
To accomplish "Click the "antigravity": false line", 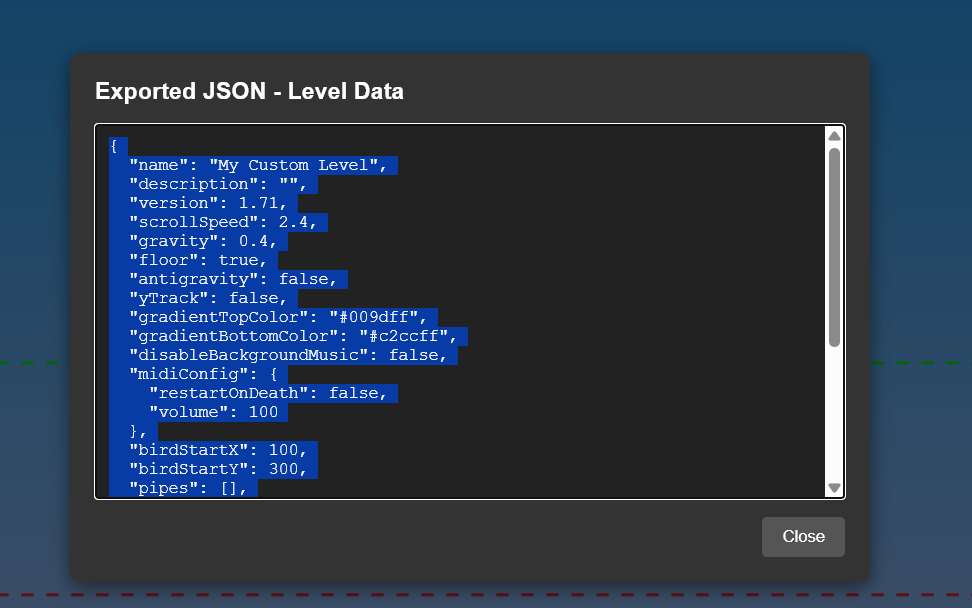I will [x=237, y=279].
